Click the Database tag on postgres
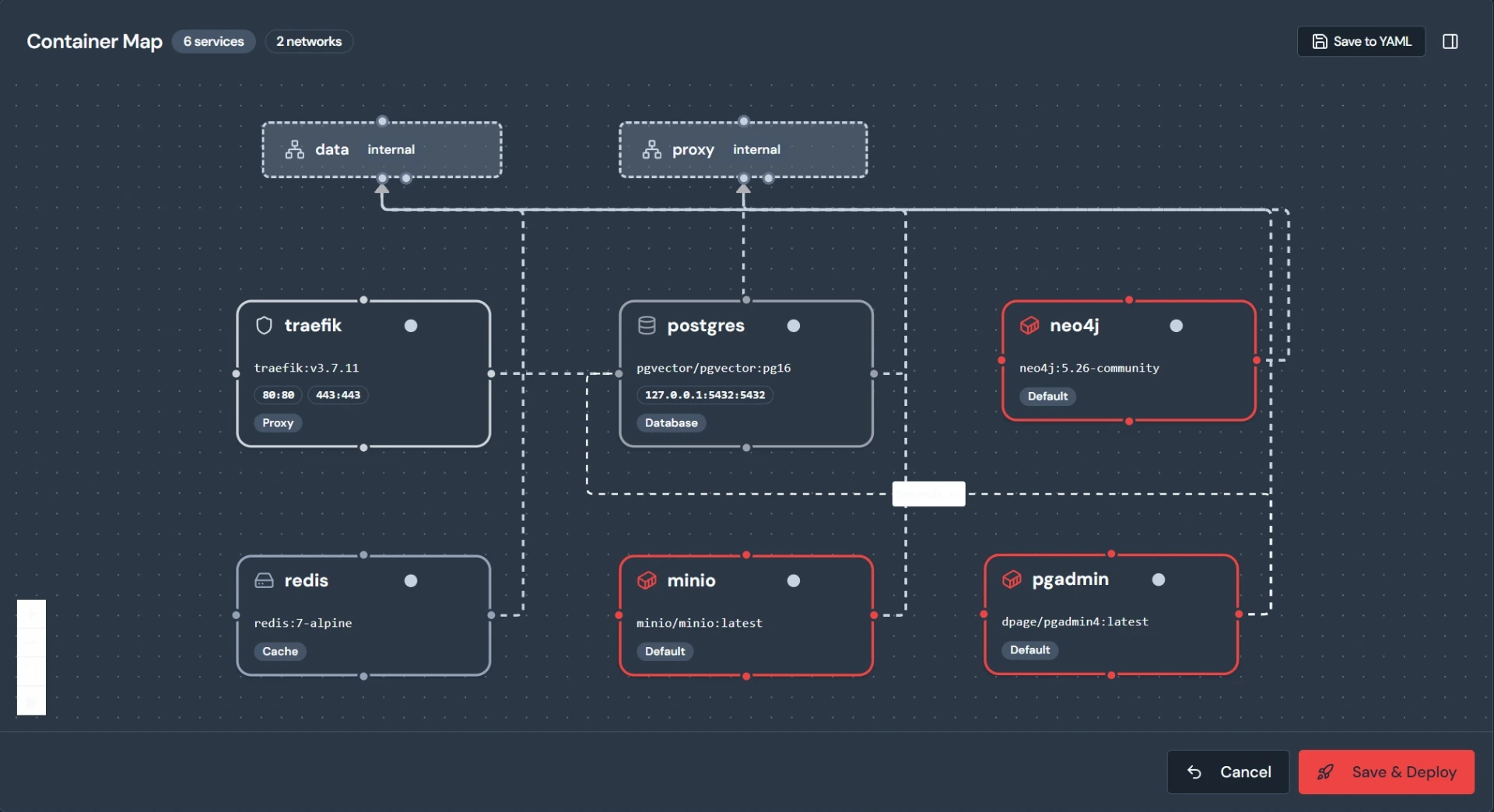 pyautogui.click(x=672, y=423)
